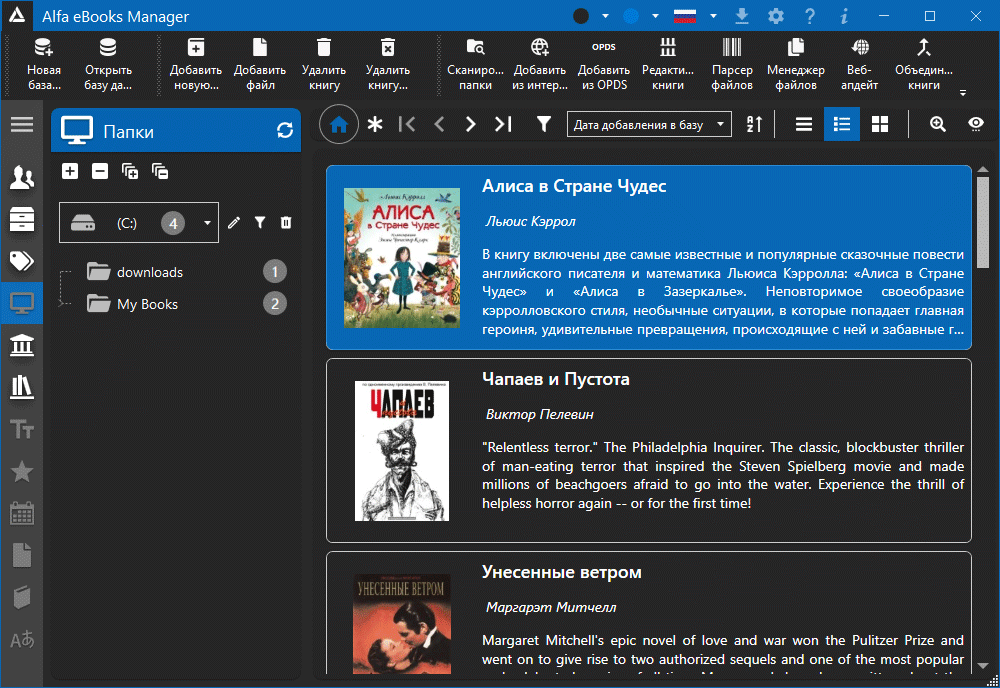This screenshot has width=1000, height=688.
Task: Toggle the eye preview visibility button
Action: click(975, 124)
